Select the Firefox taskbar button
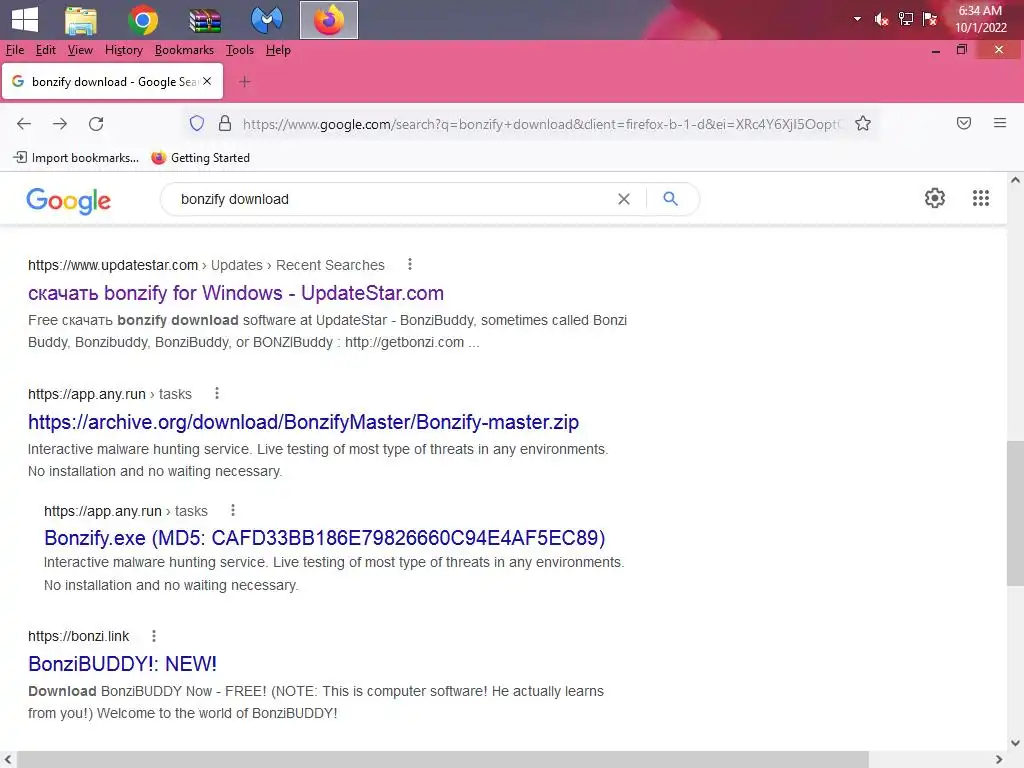This screenshot has height=768, width=1024. (328, 20)
